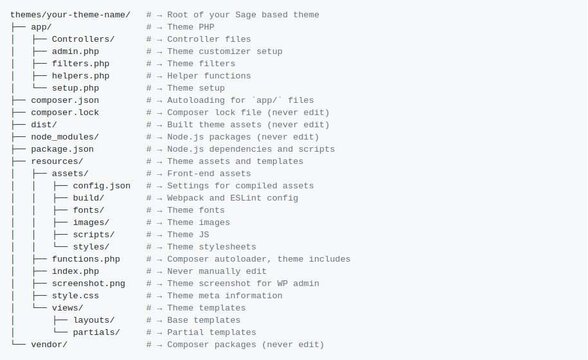Image resolution: width=588 pixels, height=360 pixels.
Task: Select setup.php in the tree
Action: 75,88
